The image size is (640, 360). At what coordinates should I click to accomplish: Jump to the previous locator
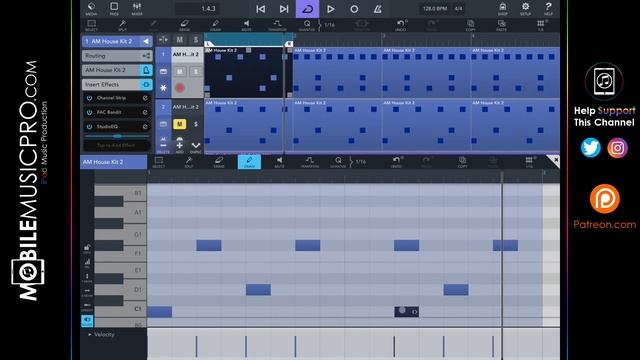point(260,9)
